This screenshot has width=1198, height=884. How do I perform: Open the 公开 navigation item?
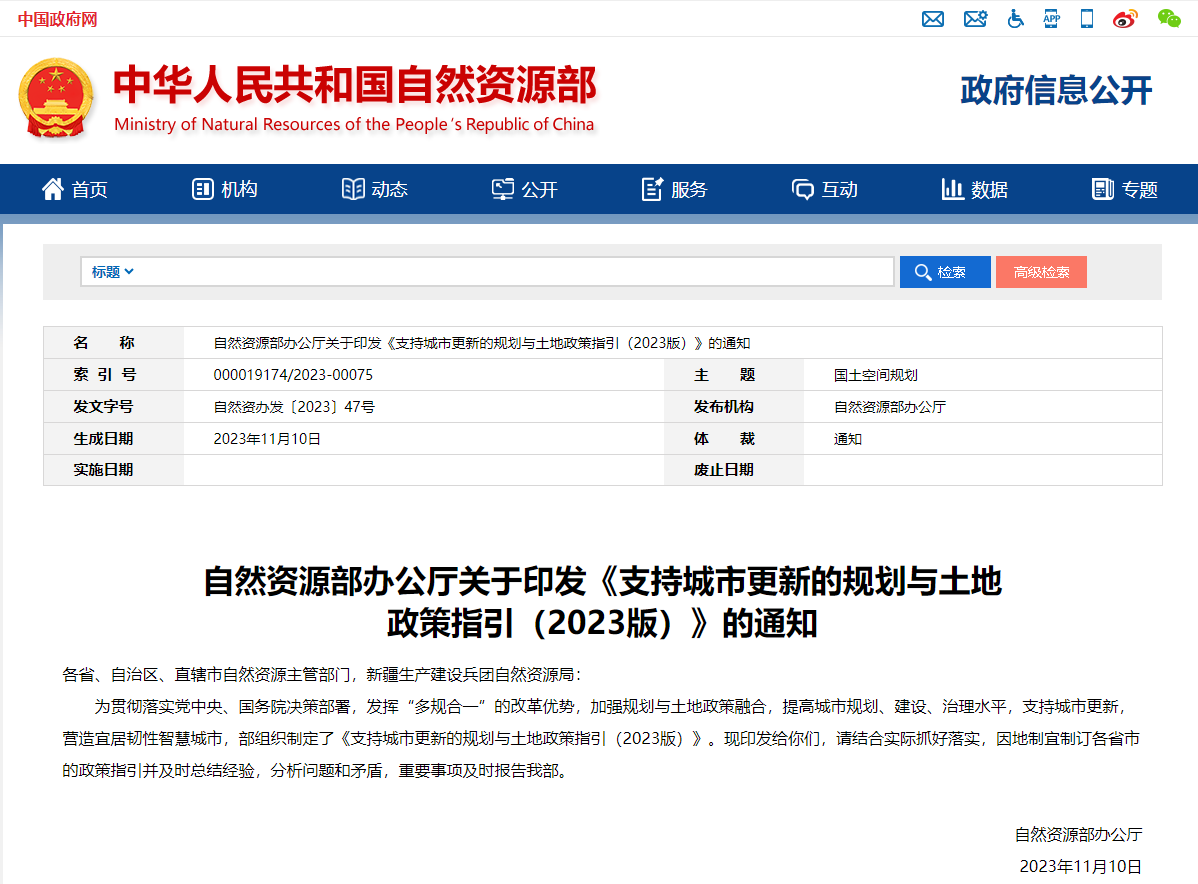525,189
